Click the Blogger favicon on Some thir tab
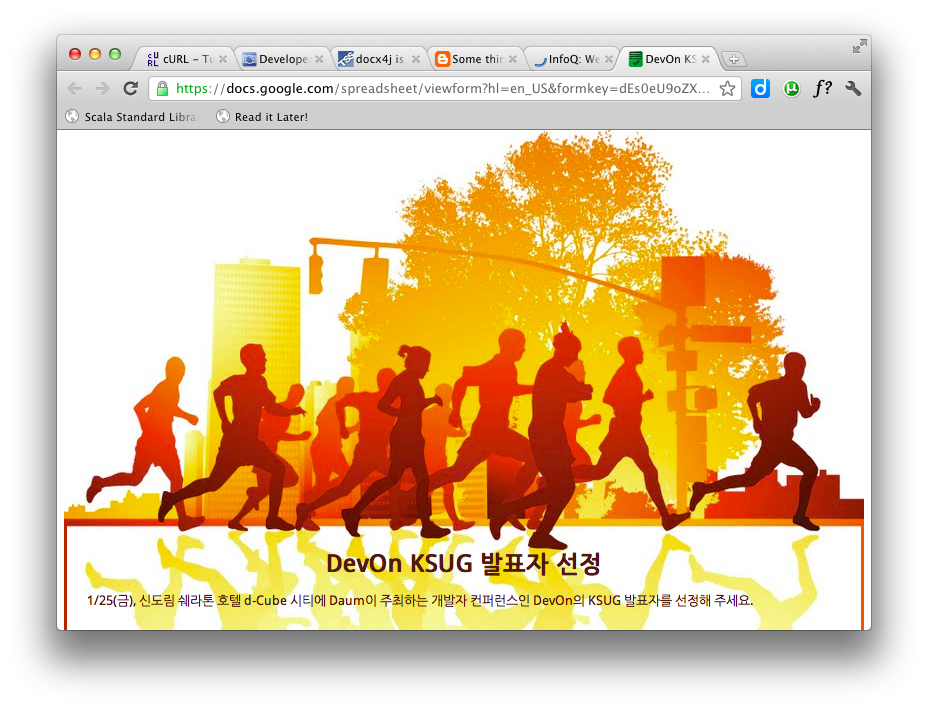 442,59
